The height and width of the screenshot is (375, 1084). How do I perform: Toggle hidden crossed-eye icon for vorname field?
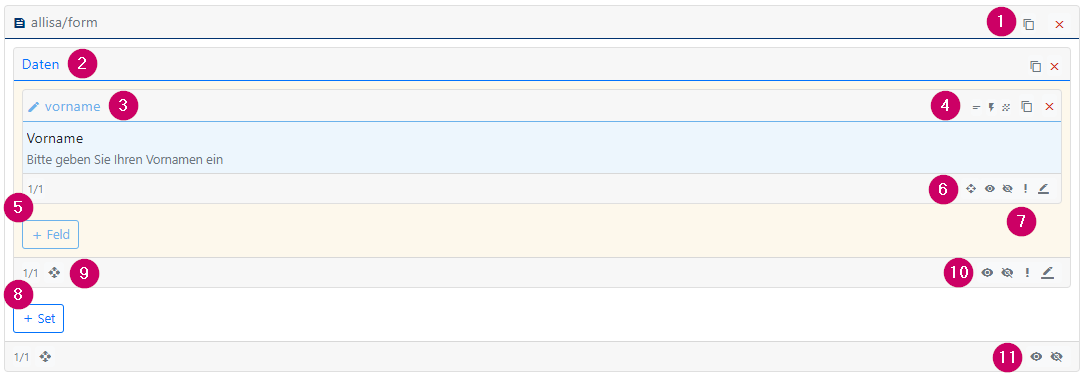tap(1007, 188)
